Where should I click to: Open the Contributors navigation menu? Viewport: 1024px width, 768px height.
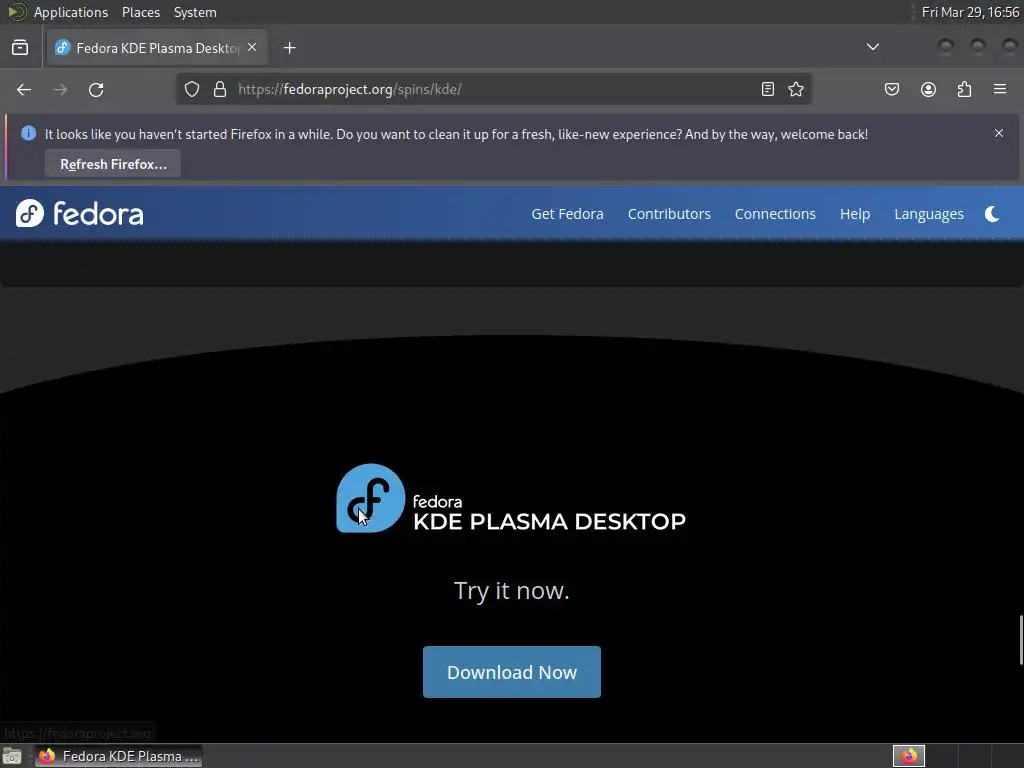coord(669,214)
